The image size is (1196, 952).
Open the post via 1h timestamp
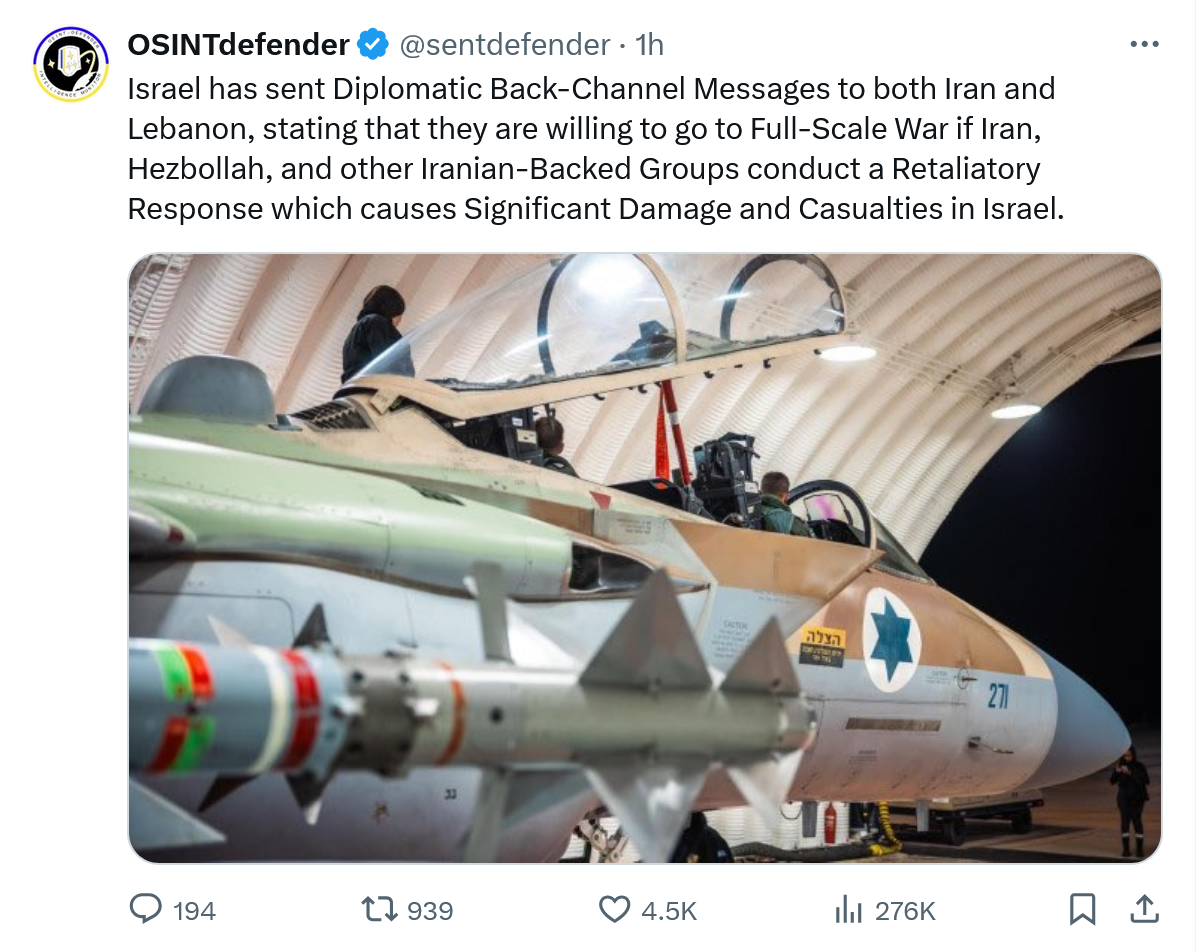(650, 45)
